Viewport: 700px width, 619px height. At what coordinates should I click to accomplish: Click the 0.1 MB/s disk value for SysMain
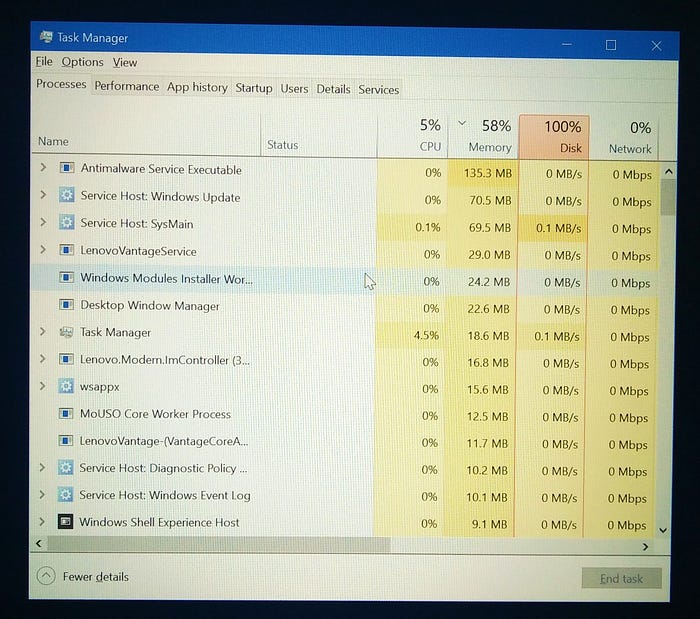pos(558,228)
